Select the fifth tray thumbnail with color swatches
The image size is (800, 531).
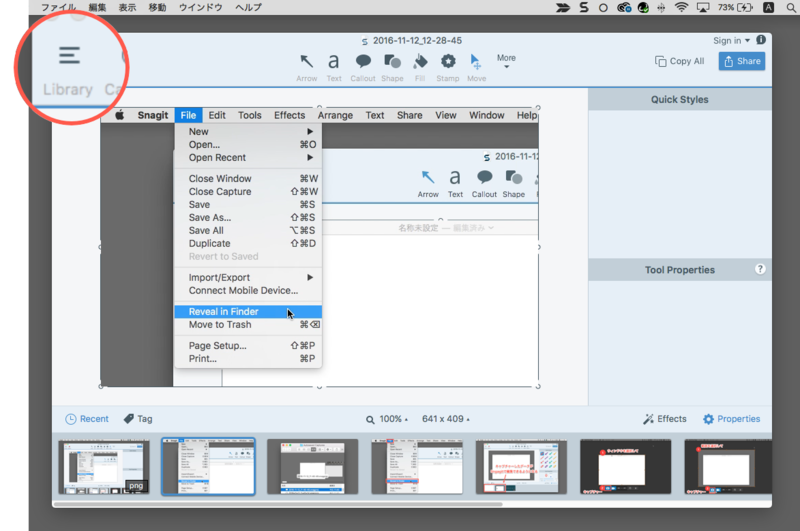[521, 467]
